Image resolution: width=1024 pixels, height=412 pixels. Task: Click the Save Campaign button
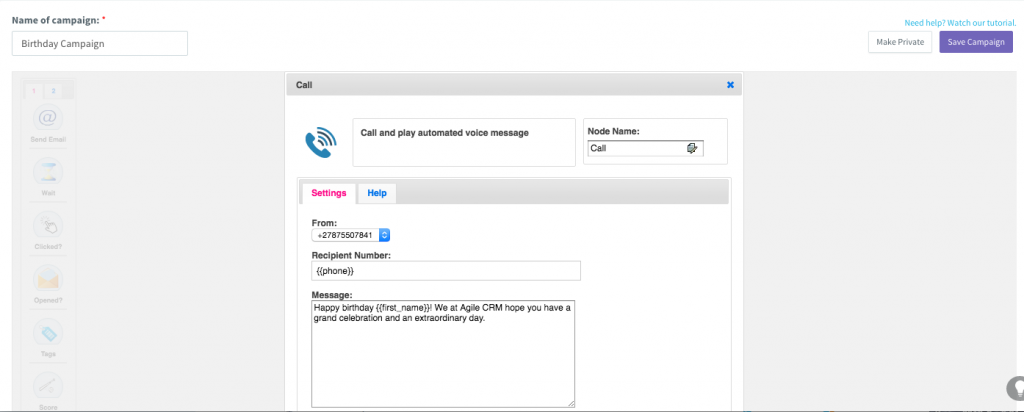(976, 42)
